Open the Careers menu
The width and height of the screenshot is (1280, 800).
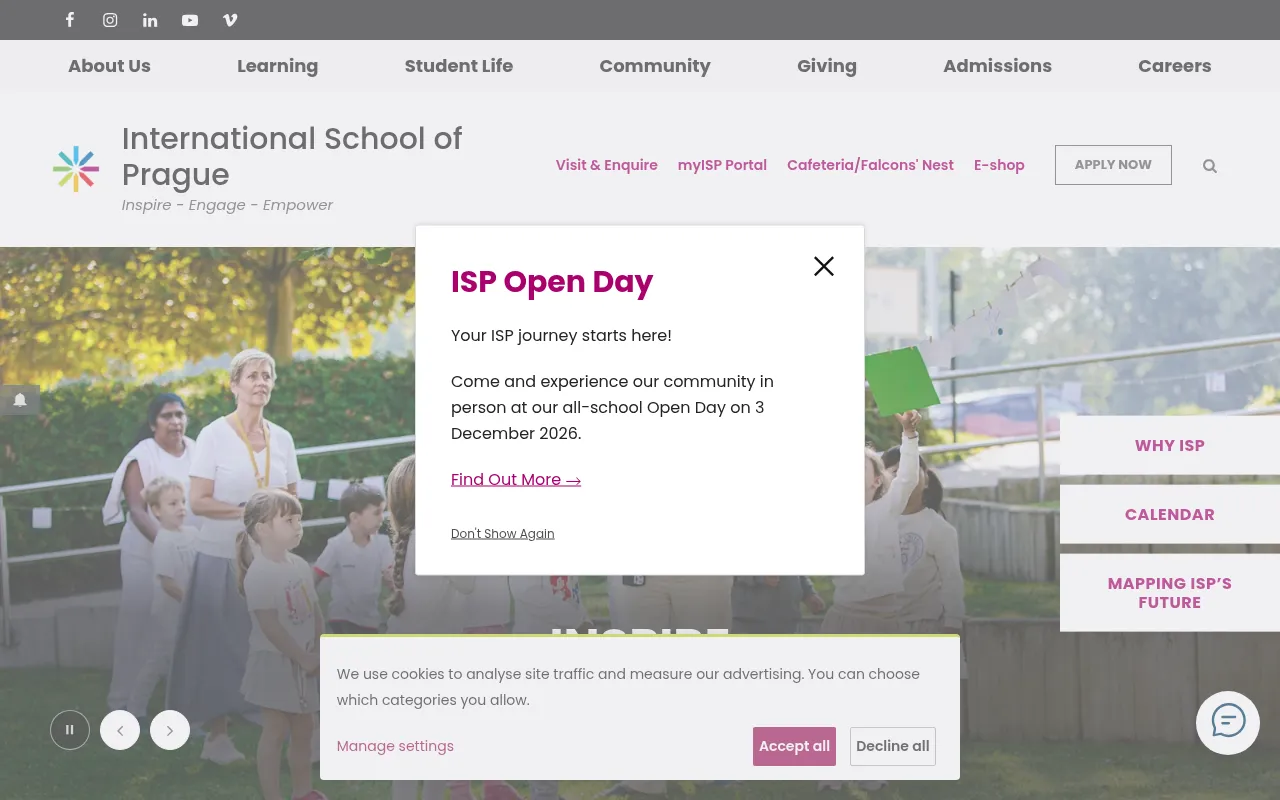click(x=1174, y=66)
